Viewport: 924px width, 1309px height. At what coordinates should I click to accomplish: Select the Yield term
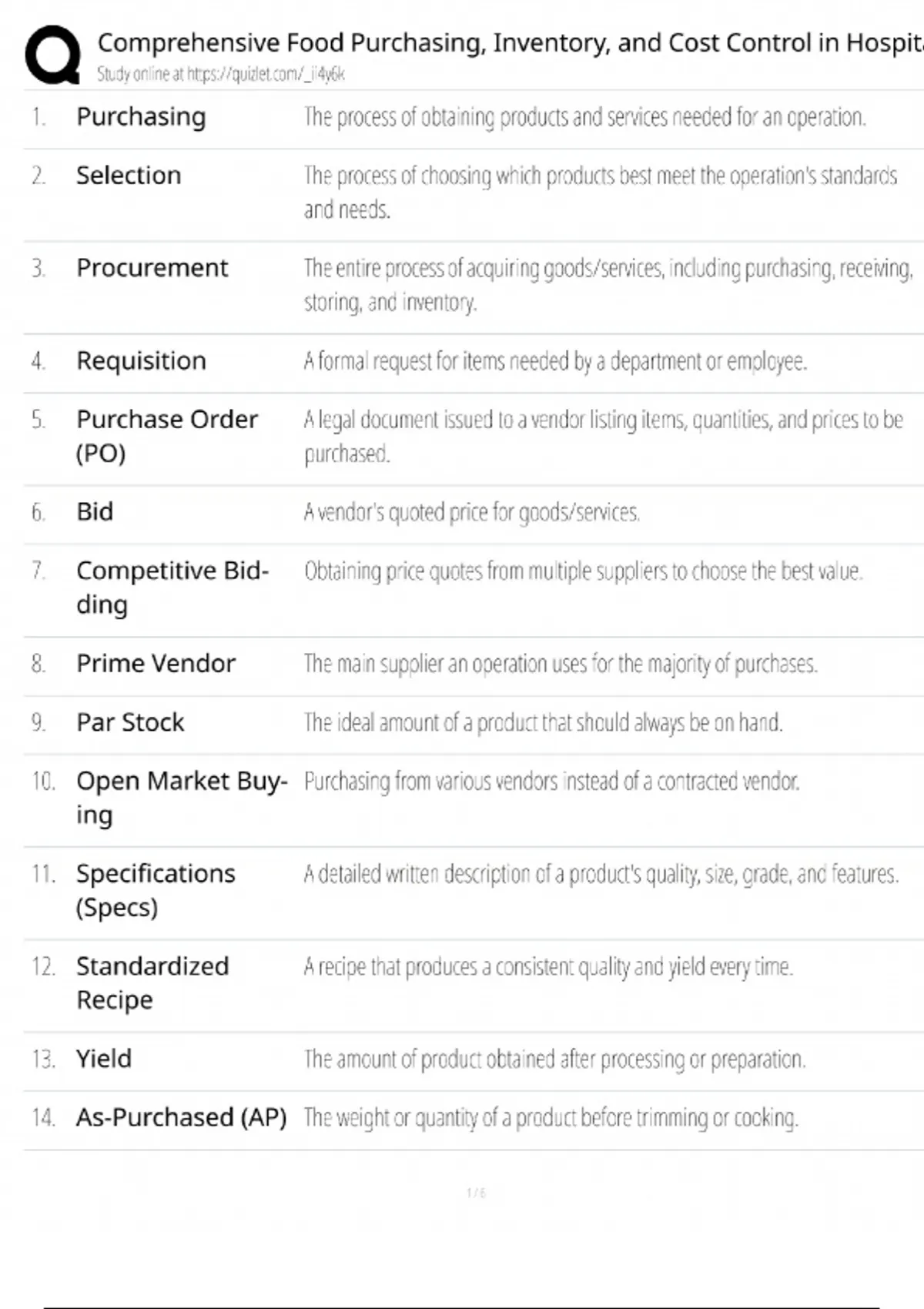click(x=103, y=1059)
